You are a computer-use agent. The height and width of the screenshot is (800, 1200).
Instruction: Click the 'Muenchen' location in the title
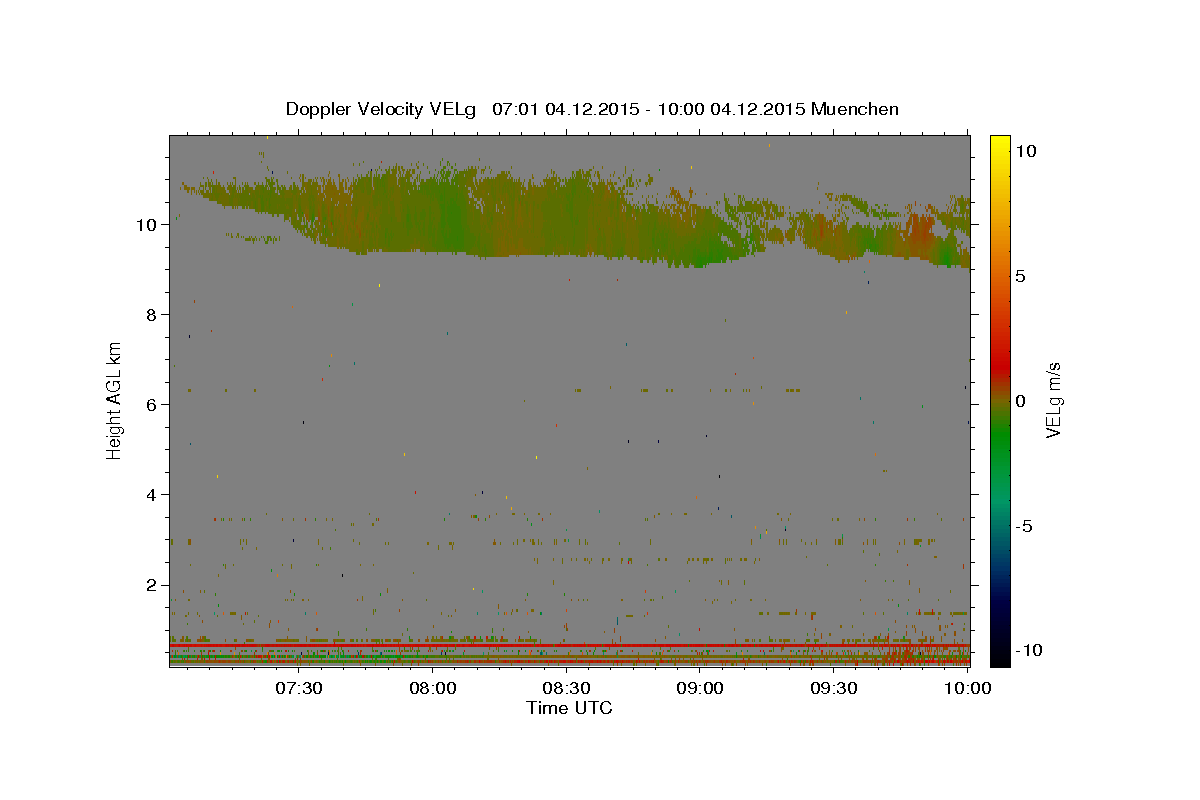[855, 109]
